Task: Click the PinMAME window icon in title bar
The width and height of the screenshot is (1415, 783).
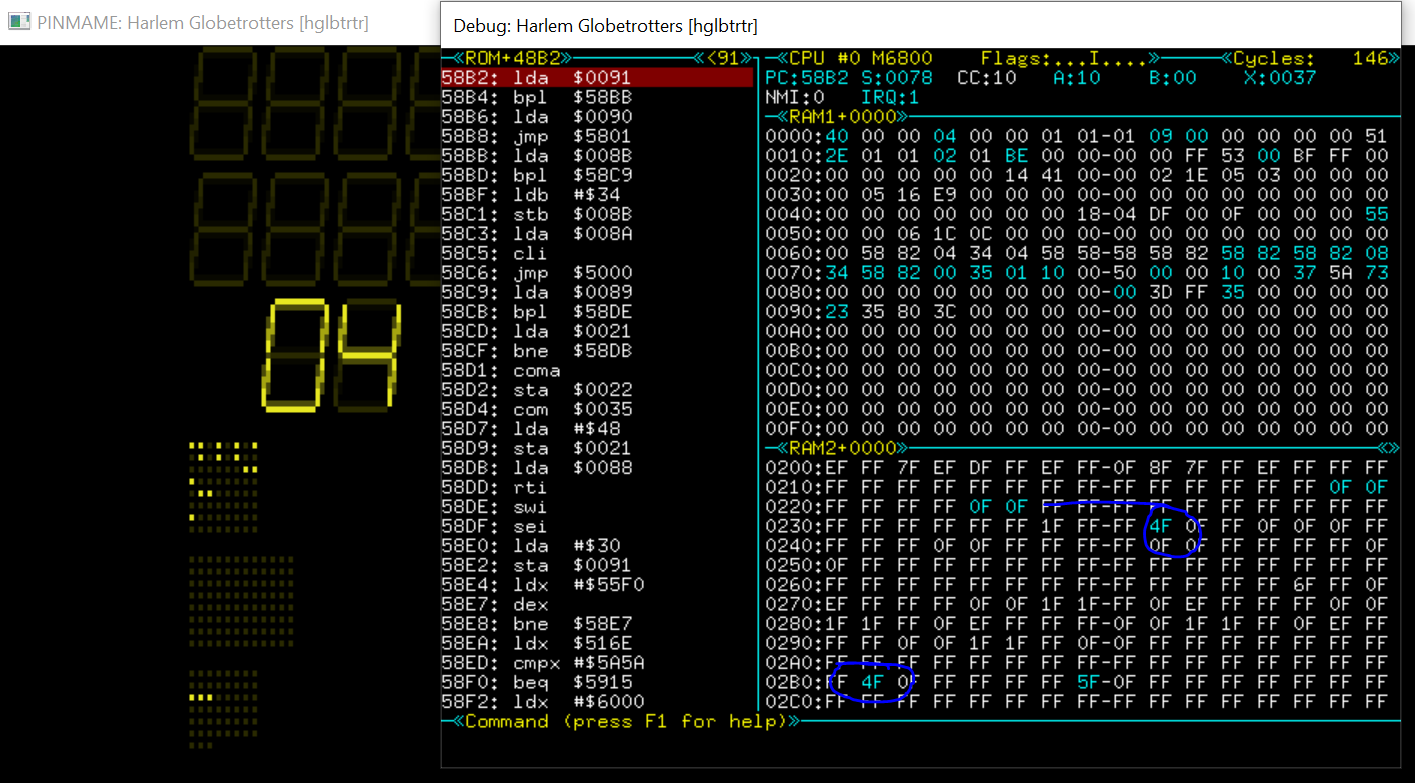Action: (x=19, y=23)
